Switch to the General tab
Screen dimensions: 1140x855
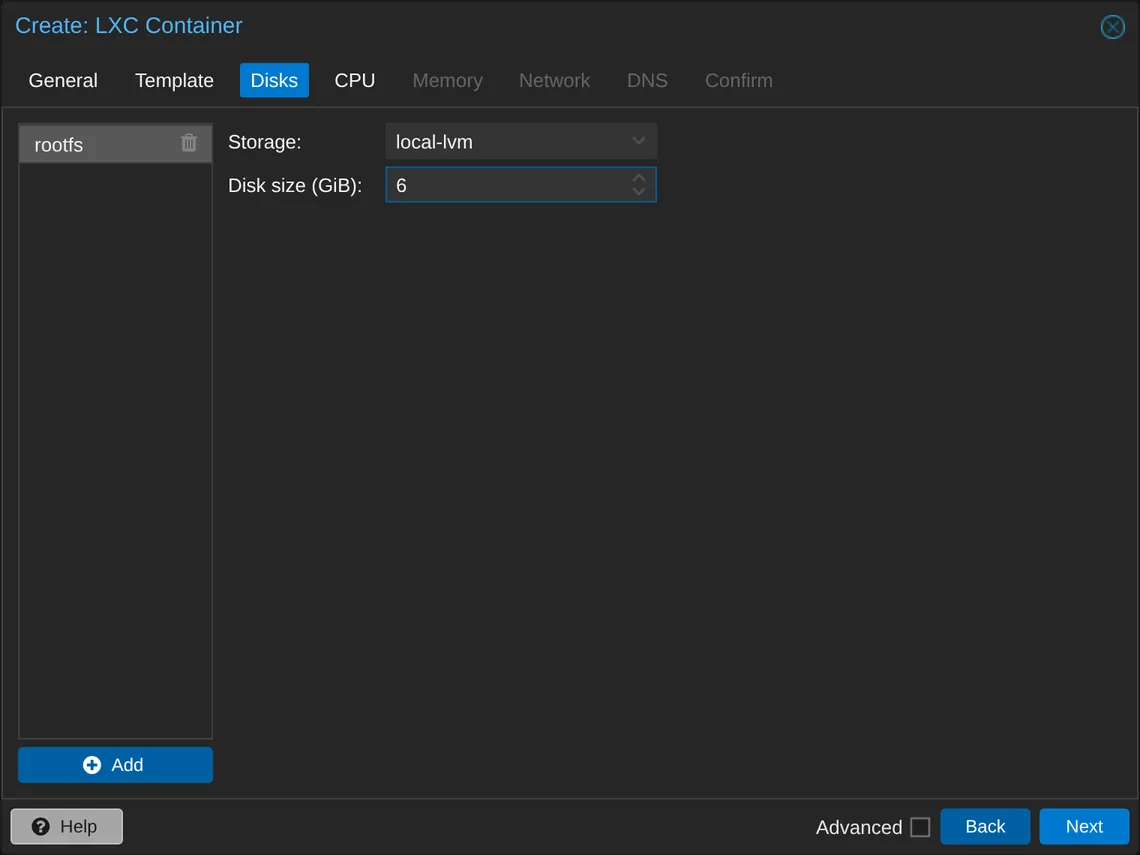pos(63,80)
